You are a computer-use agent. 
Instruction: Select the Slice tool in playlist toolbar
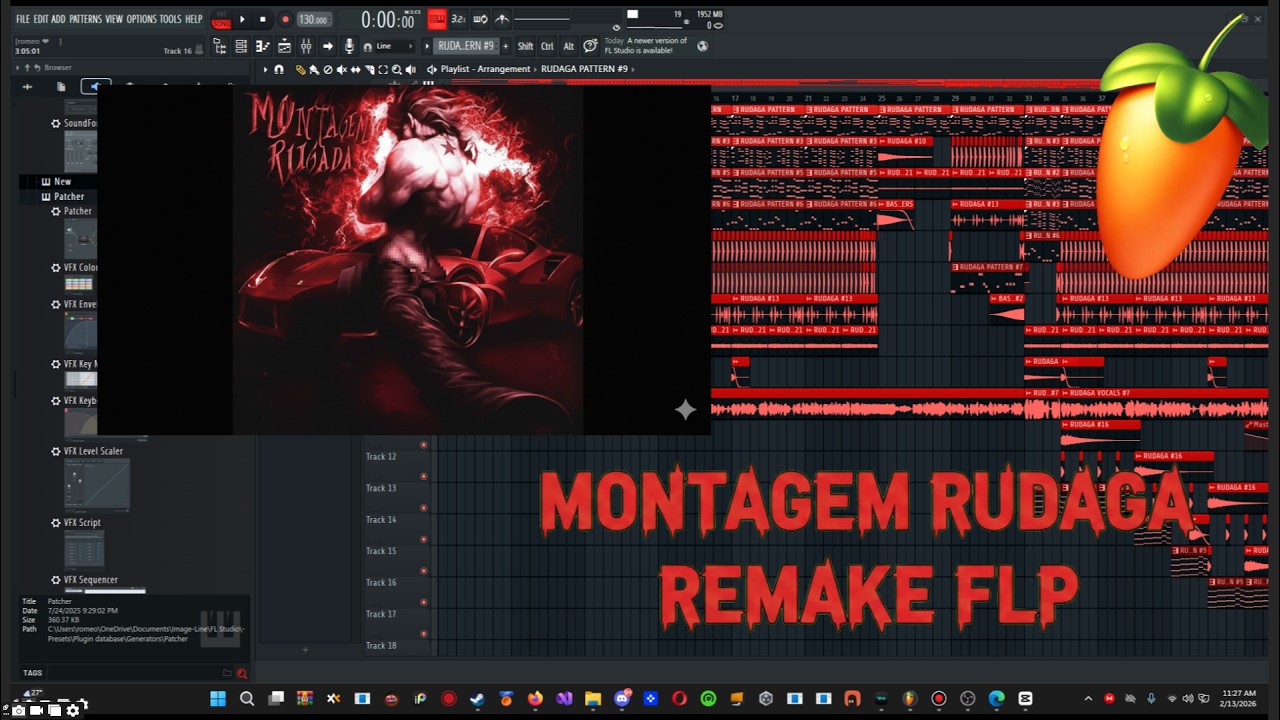369,69
